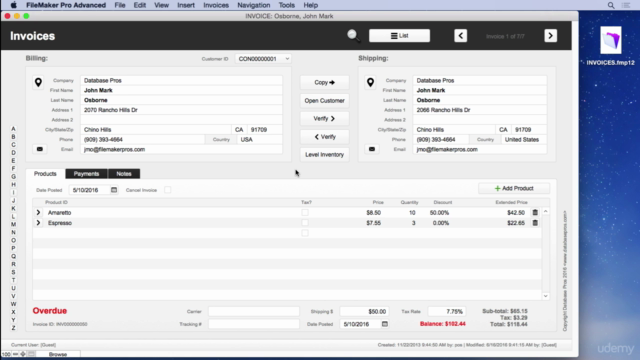Image resolution: width=640 pixels, height=360 pixels.
Task: Open the calendar picker beside bottom Date Posted
Action: (x=384, y=324)
